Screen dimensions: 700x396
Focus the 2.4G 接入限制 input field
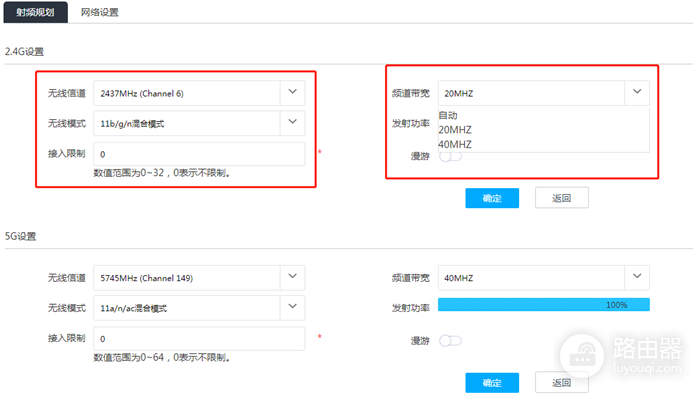[x=199, y=154]
